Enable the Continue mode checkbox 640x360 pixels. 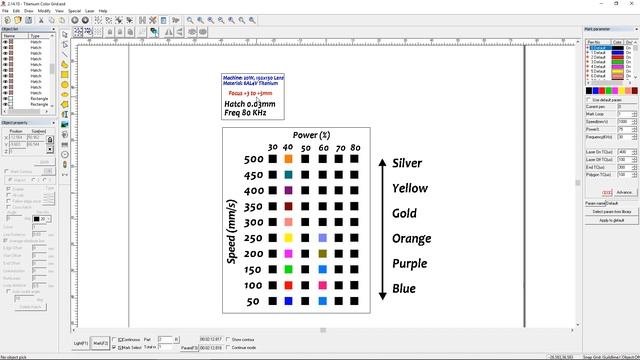click(228, 347)
